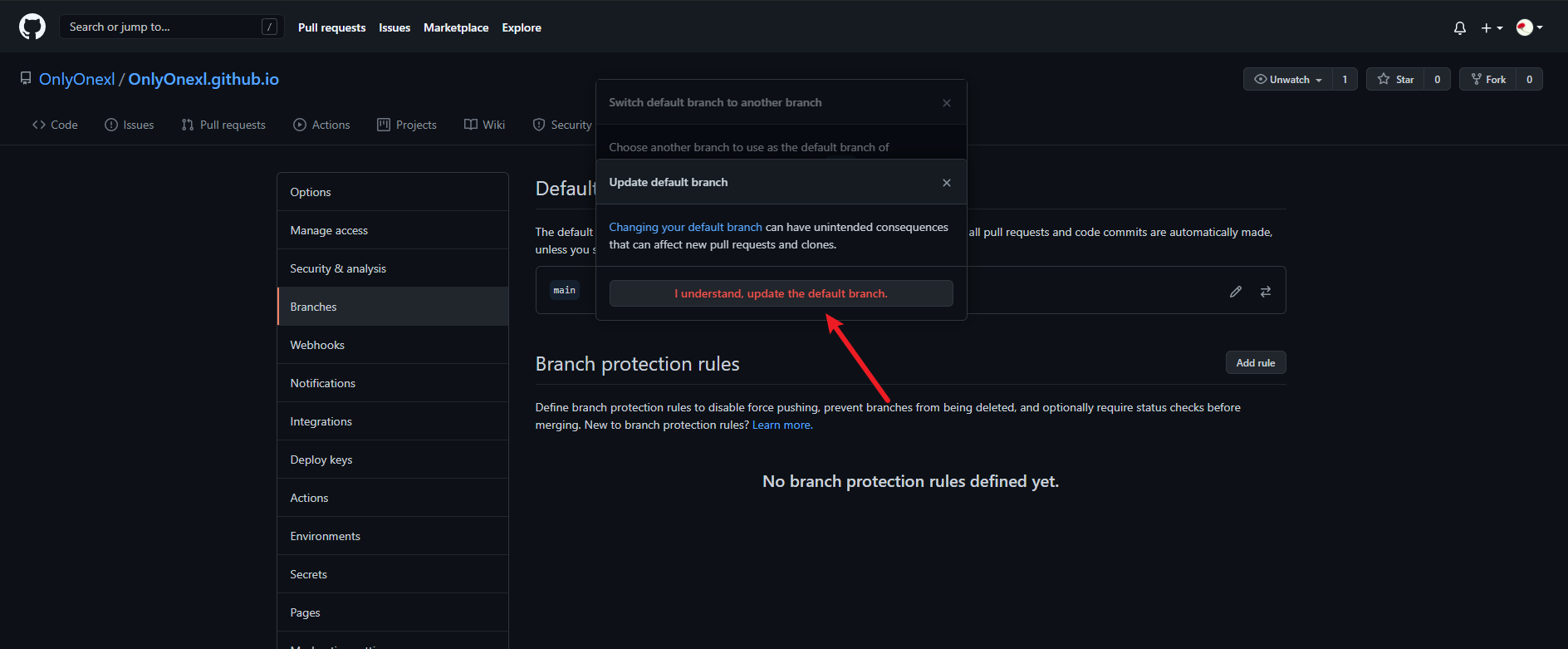The image size is (1568, 649).
Task: View the forks count next to Fork
Action: pyautogui.click(x=1529, y=79)
